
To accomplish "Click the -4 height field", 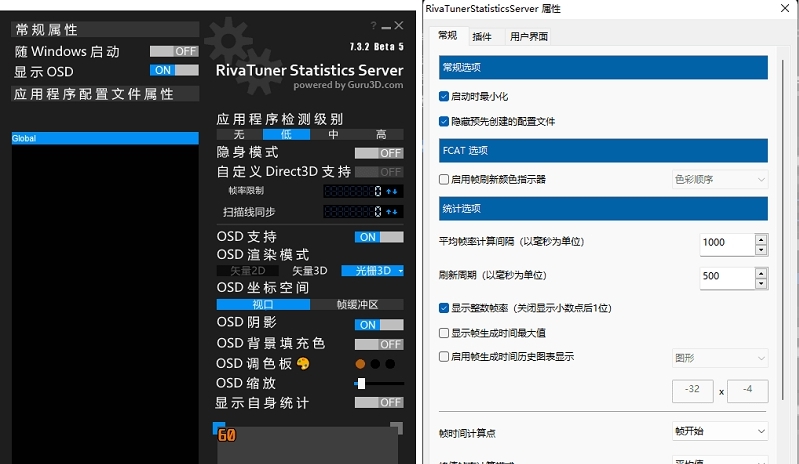I will (x=748, y=391).
